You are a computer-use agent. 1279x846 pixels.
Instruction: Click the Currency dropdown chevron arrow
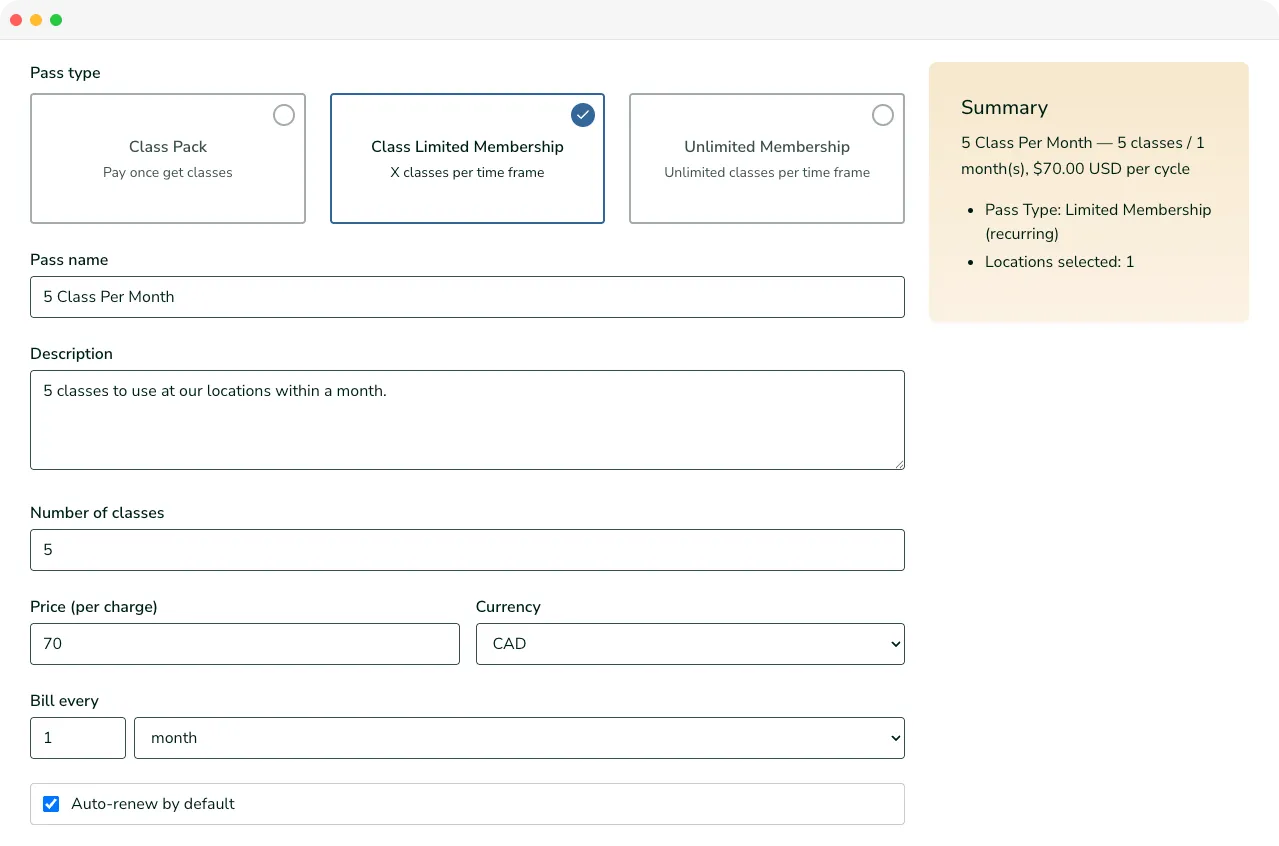click(893, 643)
